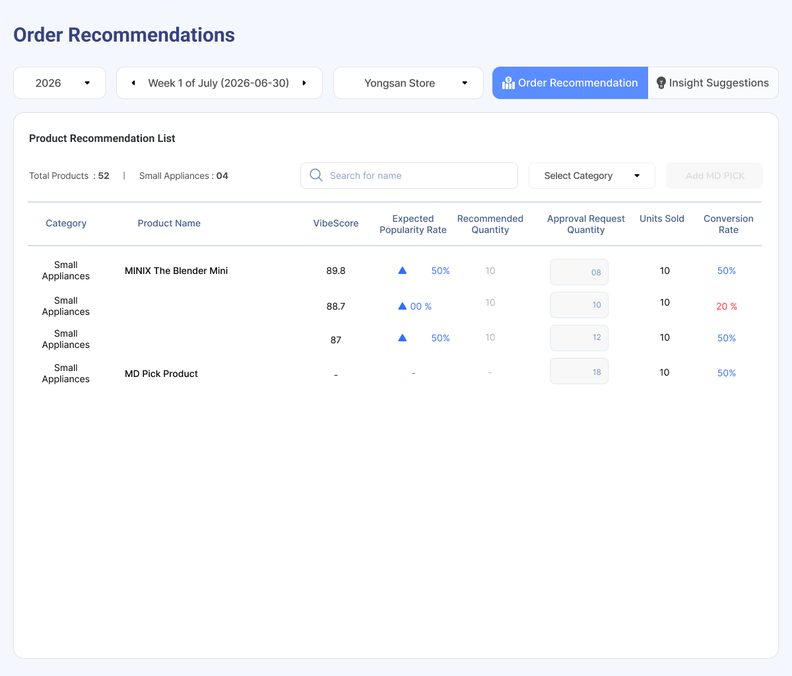Click VibeScore value 89.8
Image resolution: width=792 pixels, height=676 pixels.
click(335, 270)
